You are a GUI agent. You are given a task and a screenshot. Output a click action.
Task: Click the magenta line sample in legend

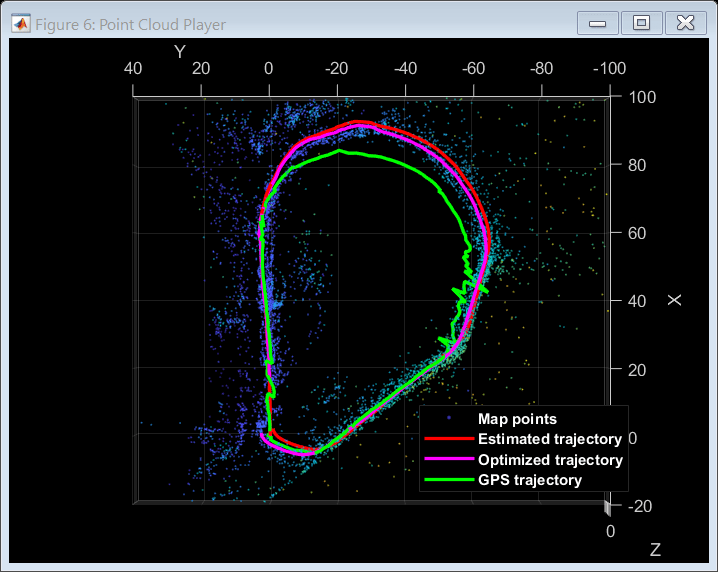[x=449, y=460]
